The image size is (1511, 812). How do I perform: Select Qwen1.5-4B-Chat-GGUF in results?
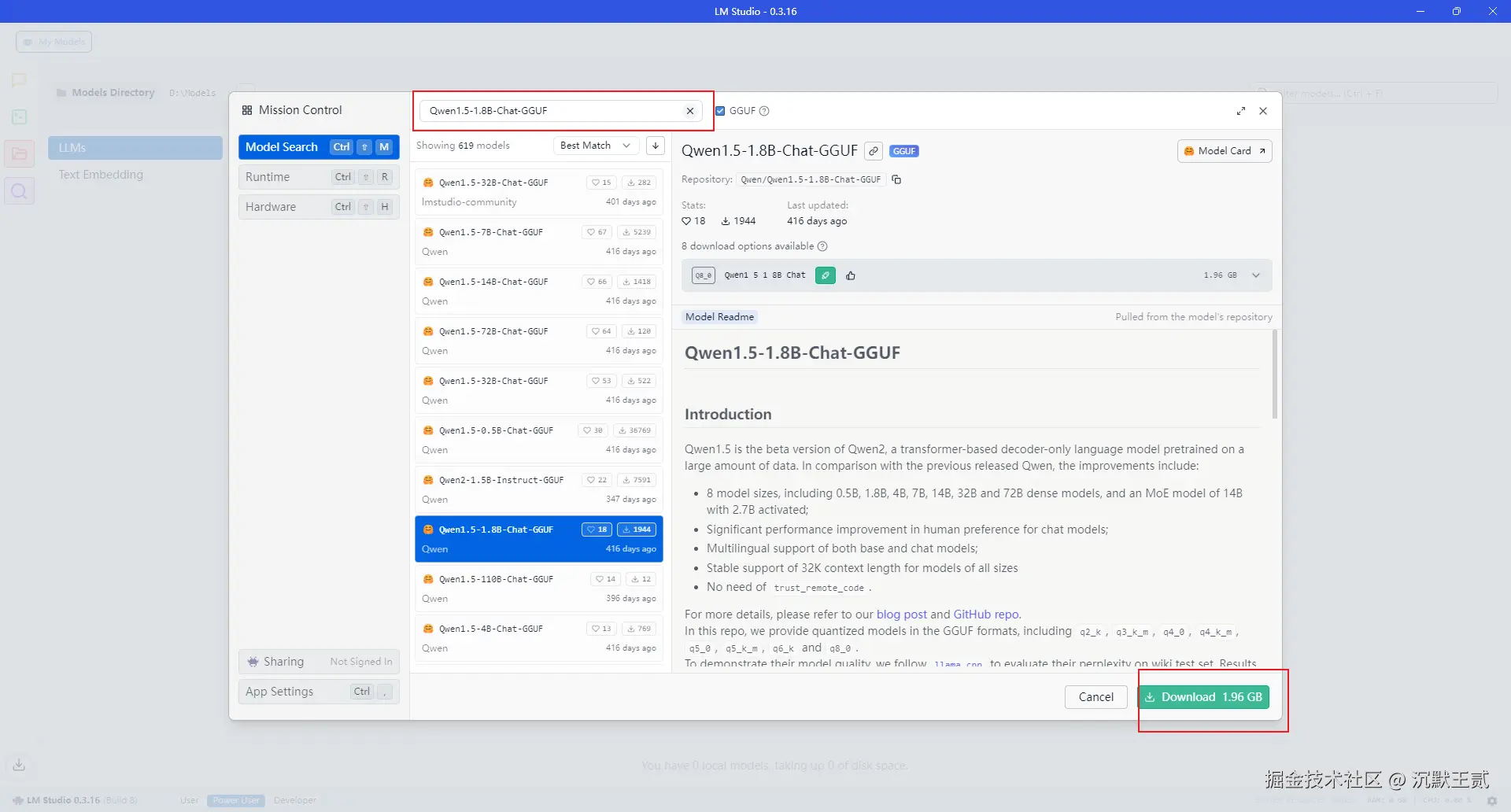point(539,638)
